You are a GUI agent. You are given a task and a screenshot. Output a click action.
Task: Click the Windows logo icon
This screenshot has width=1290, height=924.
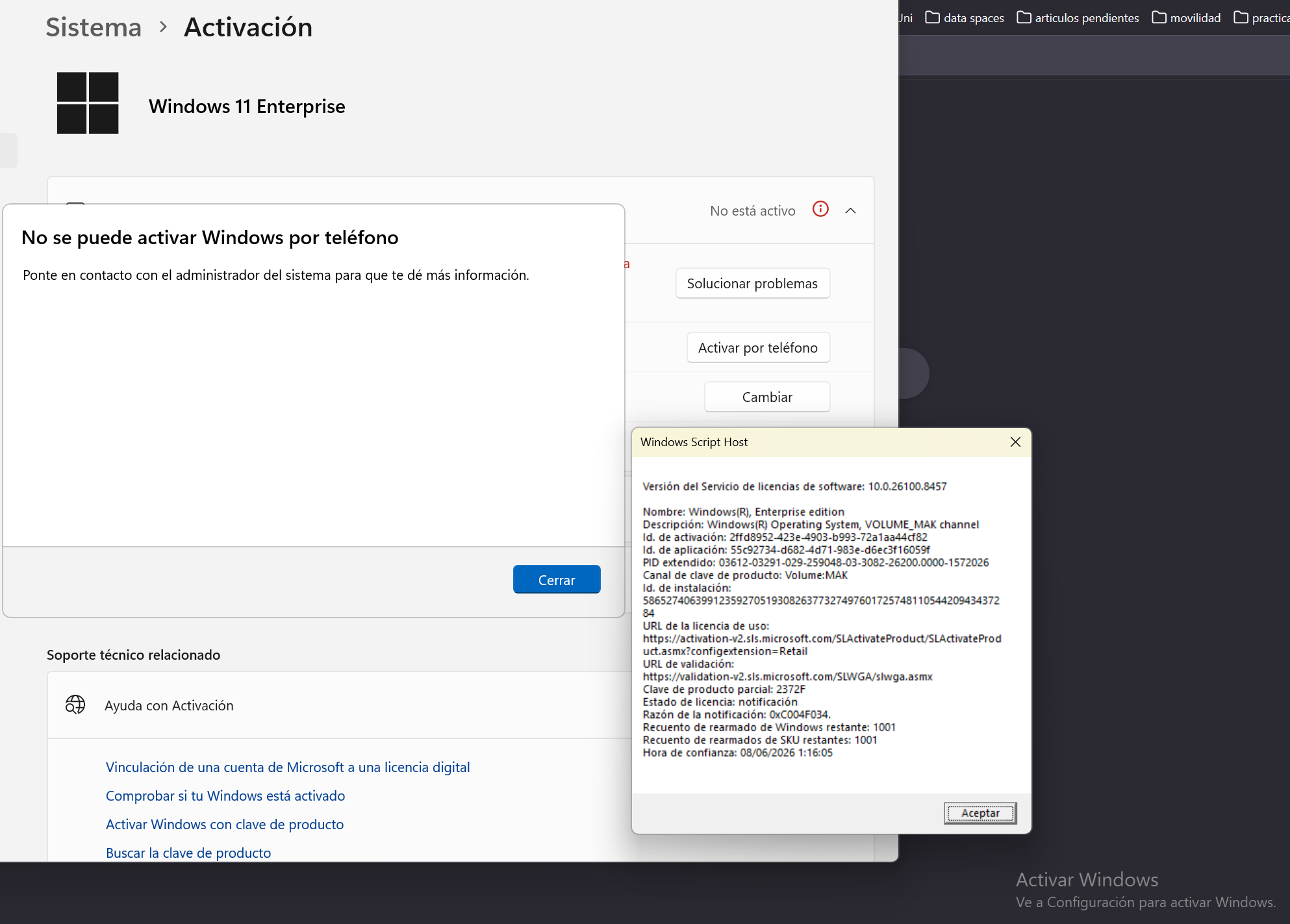pyautogui.click(x=88, y=103)
